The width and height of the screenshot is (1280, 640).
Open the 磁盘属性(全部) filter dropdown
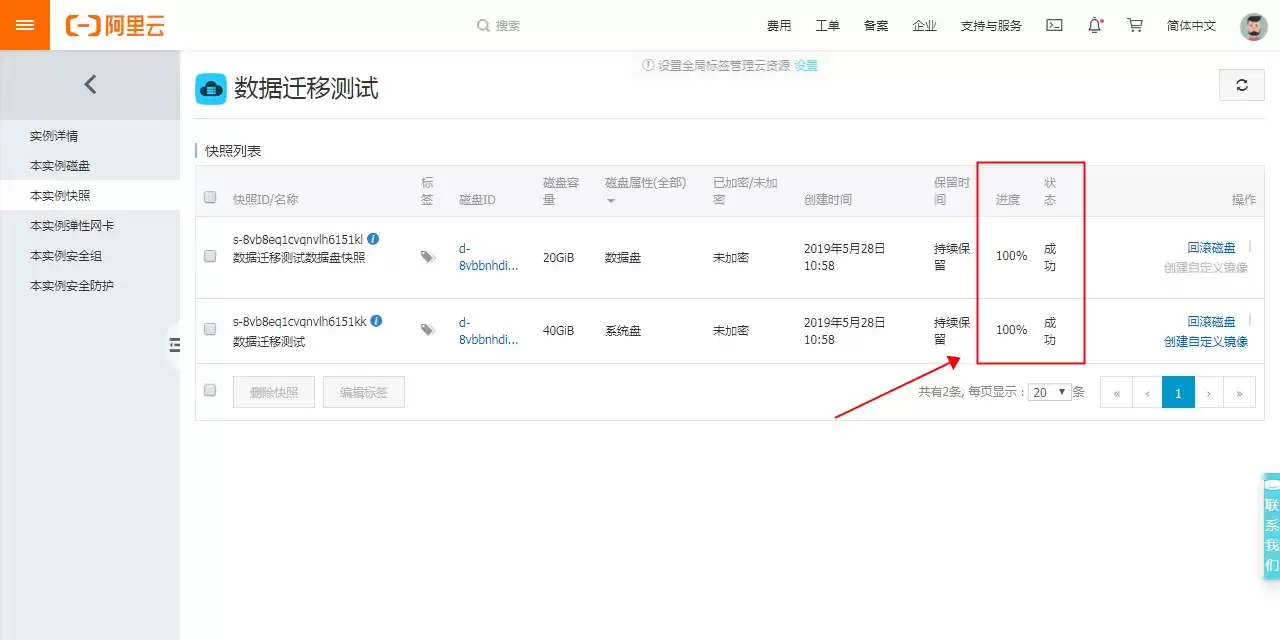646,190
